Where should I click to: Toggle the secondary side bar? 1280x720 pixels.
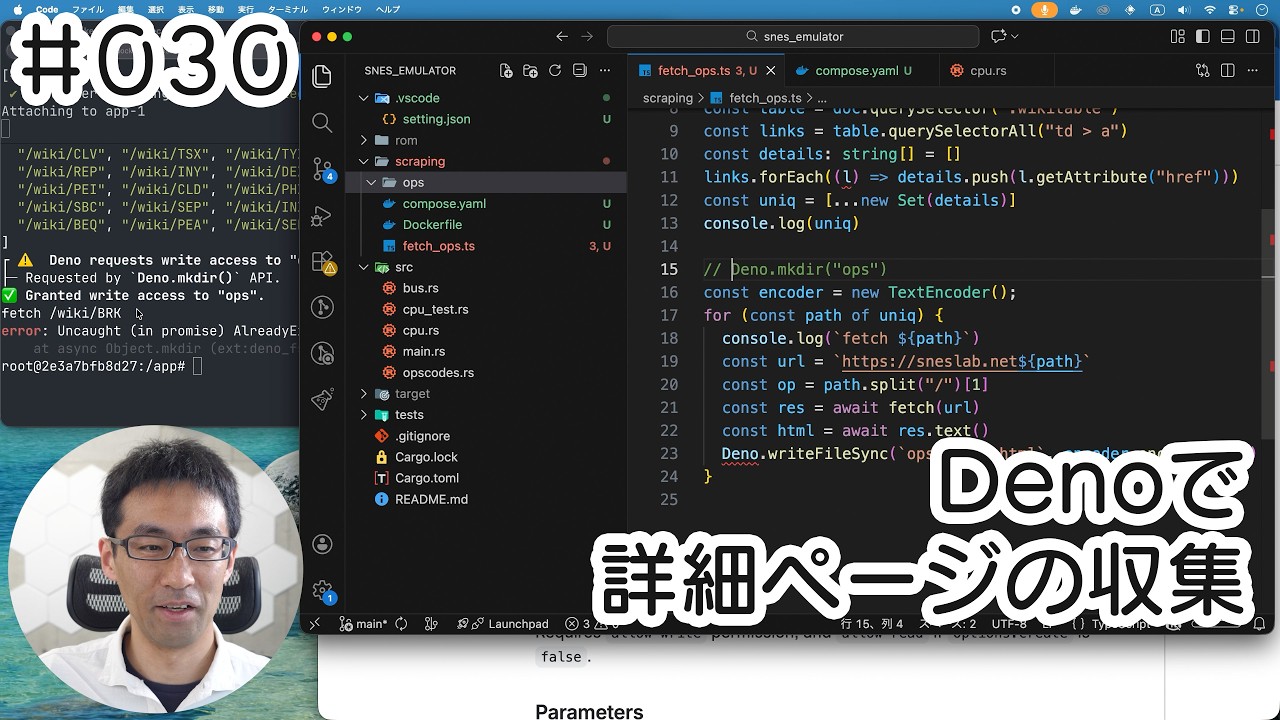click(1252, 36)
